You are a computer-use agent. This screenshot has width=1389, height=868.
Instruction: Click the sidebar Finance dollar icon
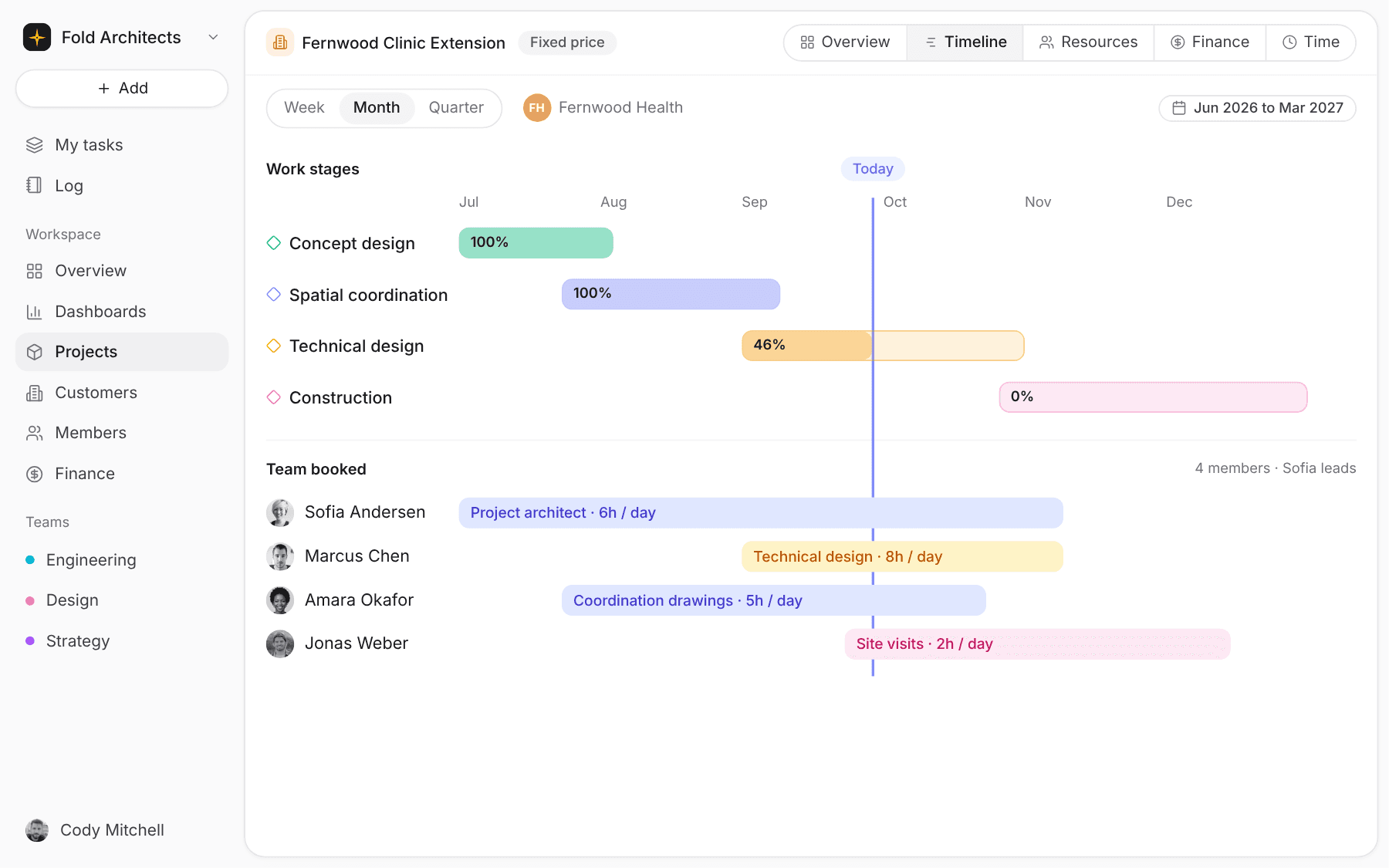35,474
